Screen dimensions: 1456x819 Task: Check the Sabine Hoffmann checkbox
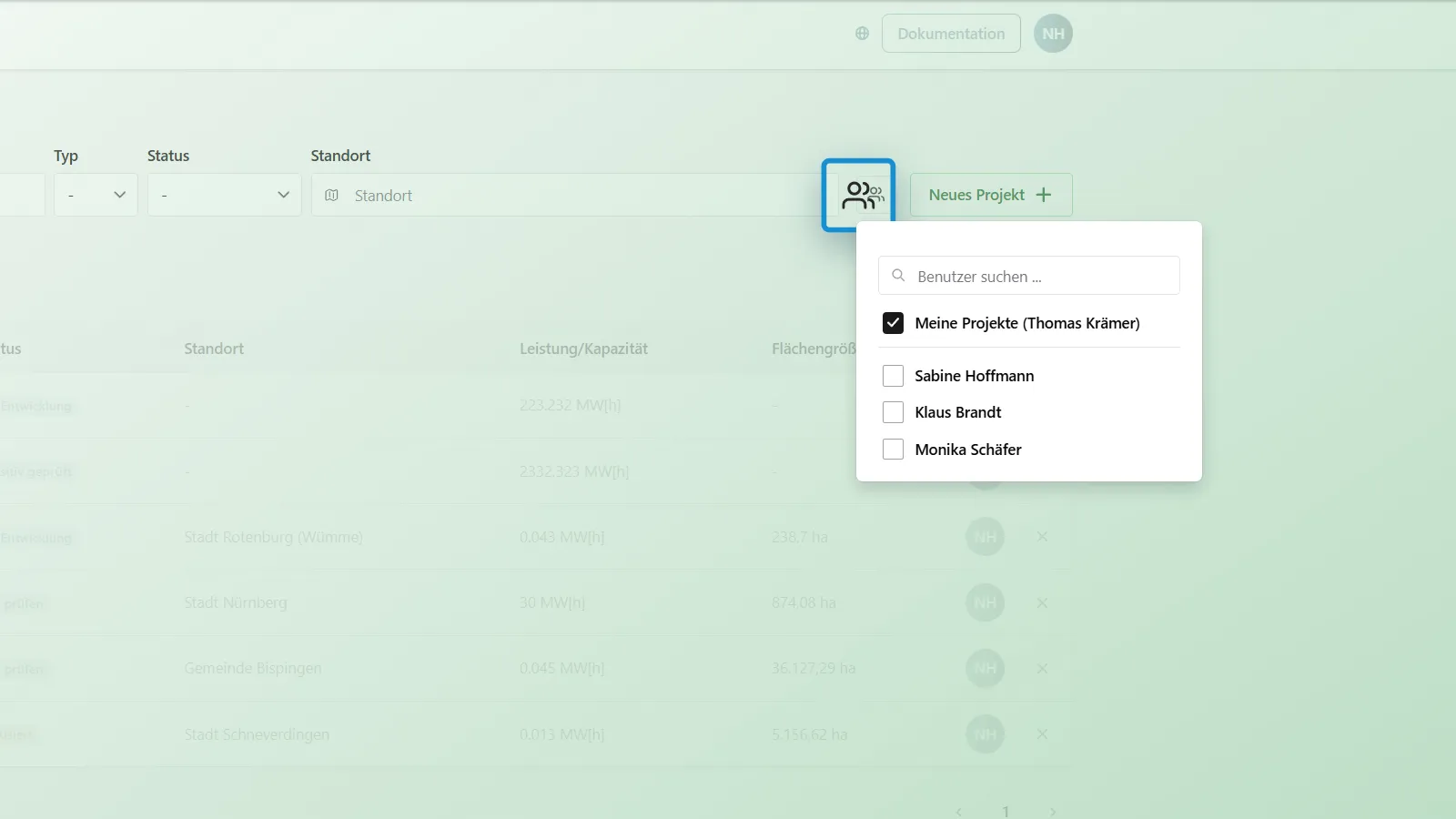point(893,376)
